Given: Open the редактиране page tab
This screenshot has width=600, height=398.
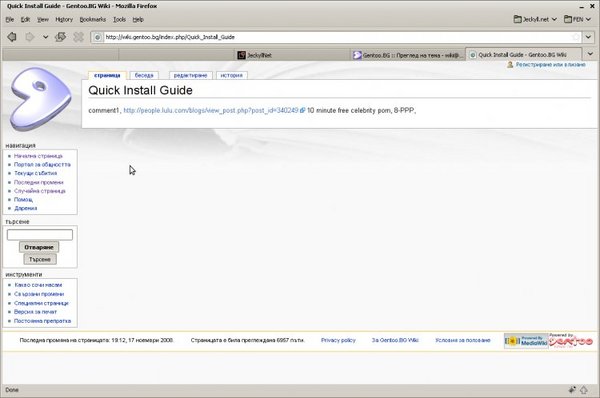Looking at the screenshot, I should point(191,75).
